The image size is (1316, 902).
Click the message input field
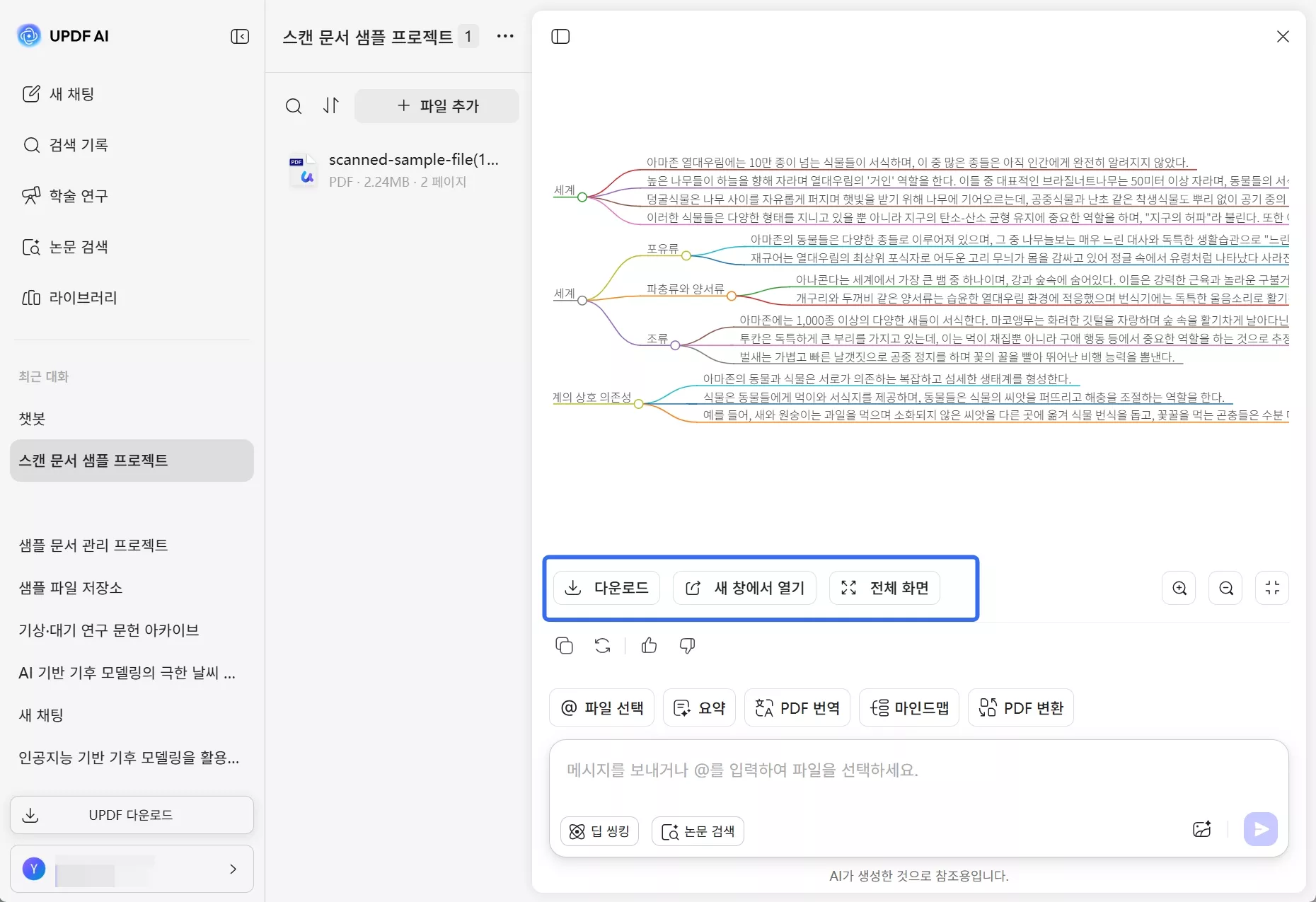[849, 770]
